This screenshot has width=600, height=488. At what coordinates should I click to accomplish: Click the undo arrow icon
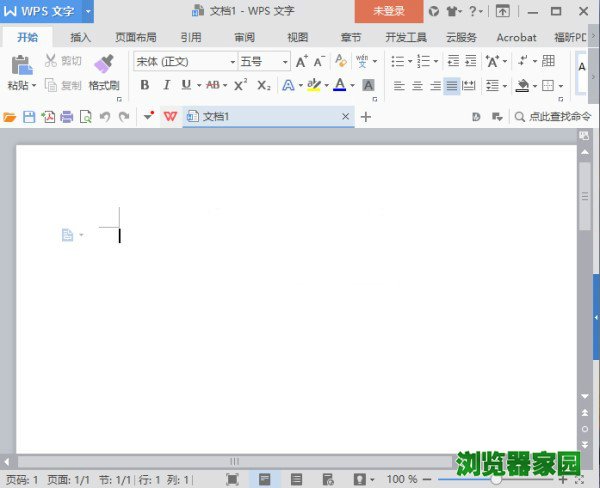click(x=104, y=117)
